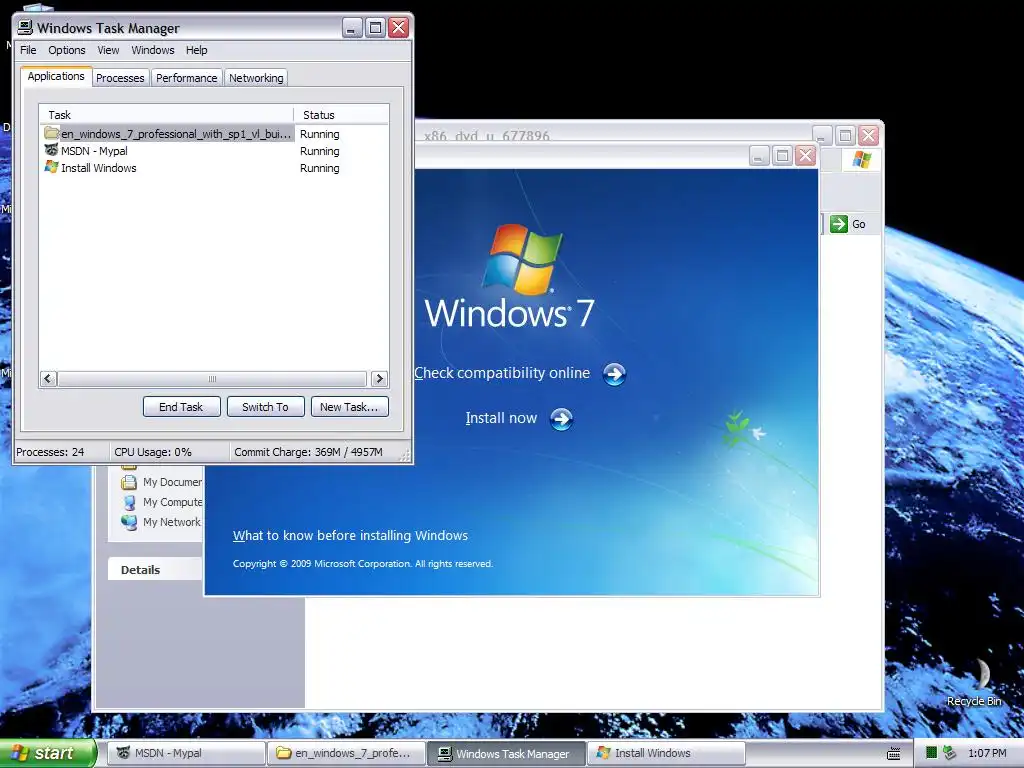Viewport: 1024px width, 768px height.
Task: Click the keyboard icon near system tray
Action: pyautogui.click(x=893, y=754)
